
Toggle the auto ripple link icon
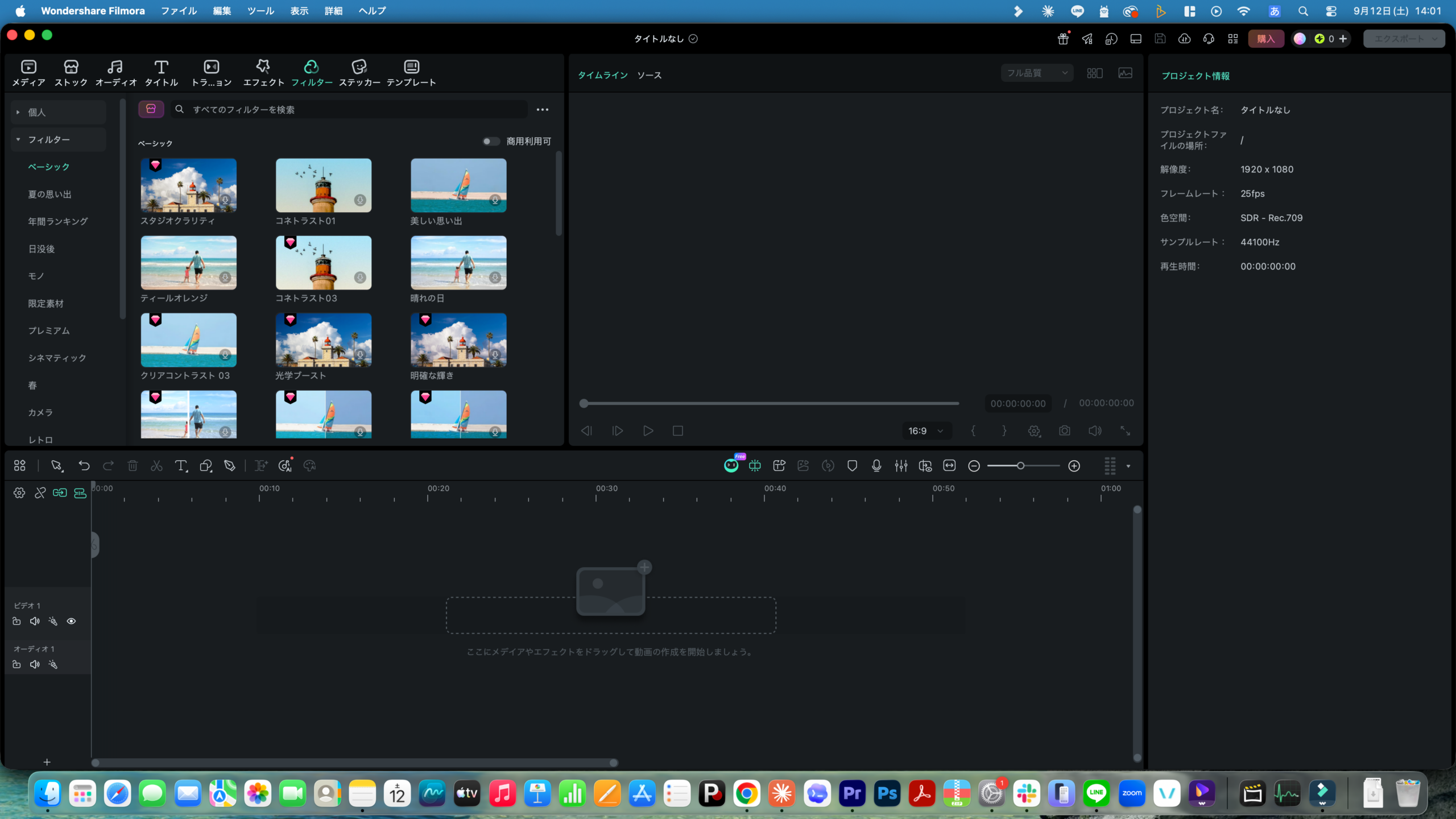[60, 493]
